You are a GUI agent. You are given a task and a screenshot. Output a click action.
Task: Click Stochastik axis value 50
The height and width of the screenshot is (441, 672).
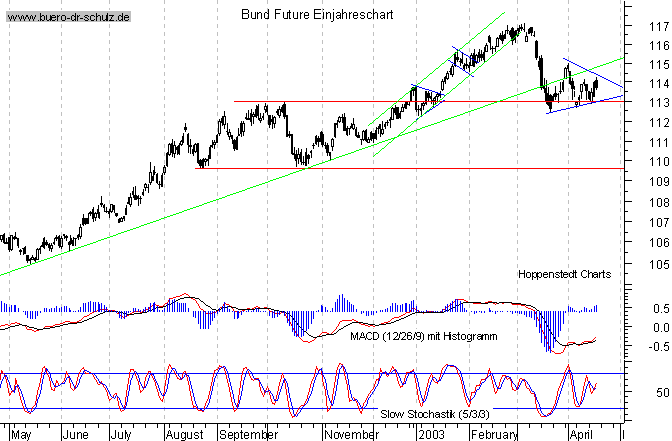[663, 393]
